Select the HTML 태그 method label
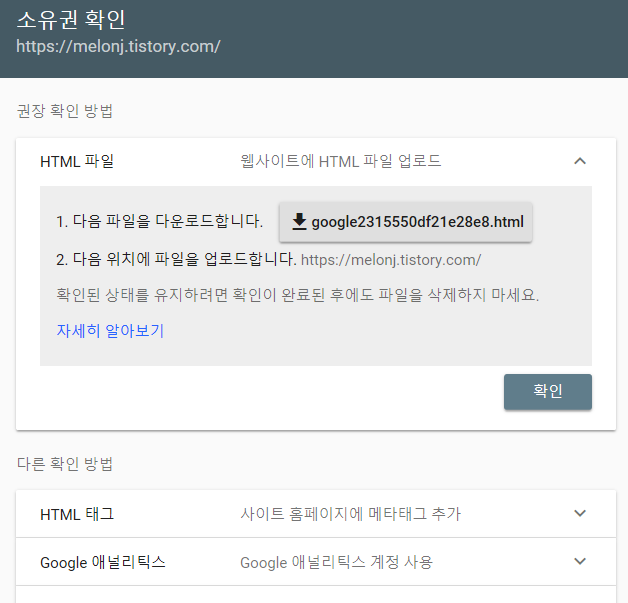628x603 pixels. [77, 514]
